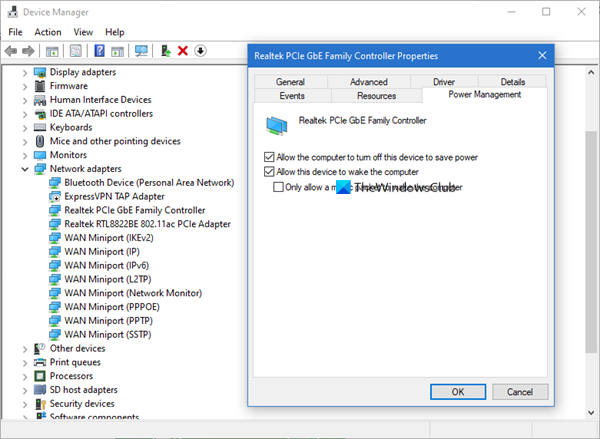Click the red X uninstall device icon

click(x=183, y=51)
